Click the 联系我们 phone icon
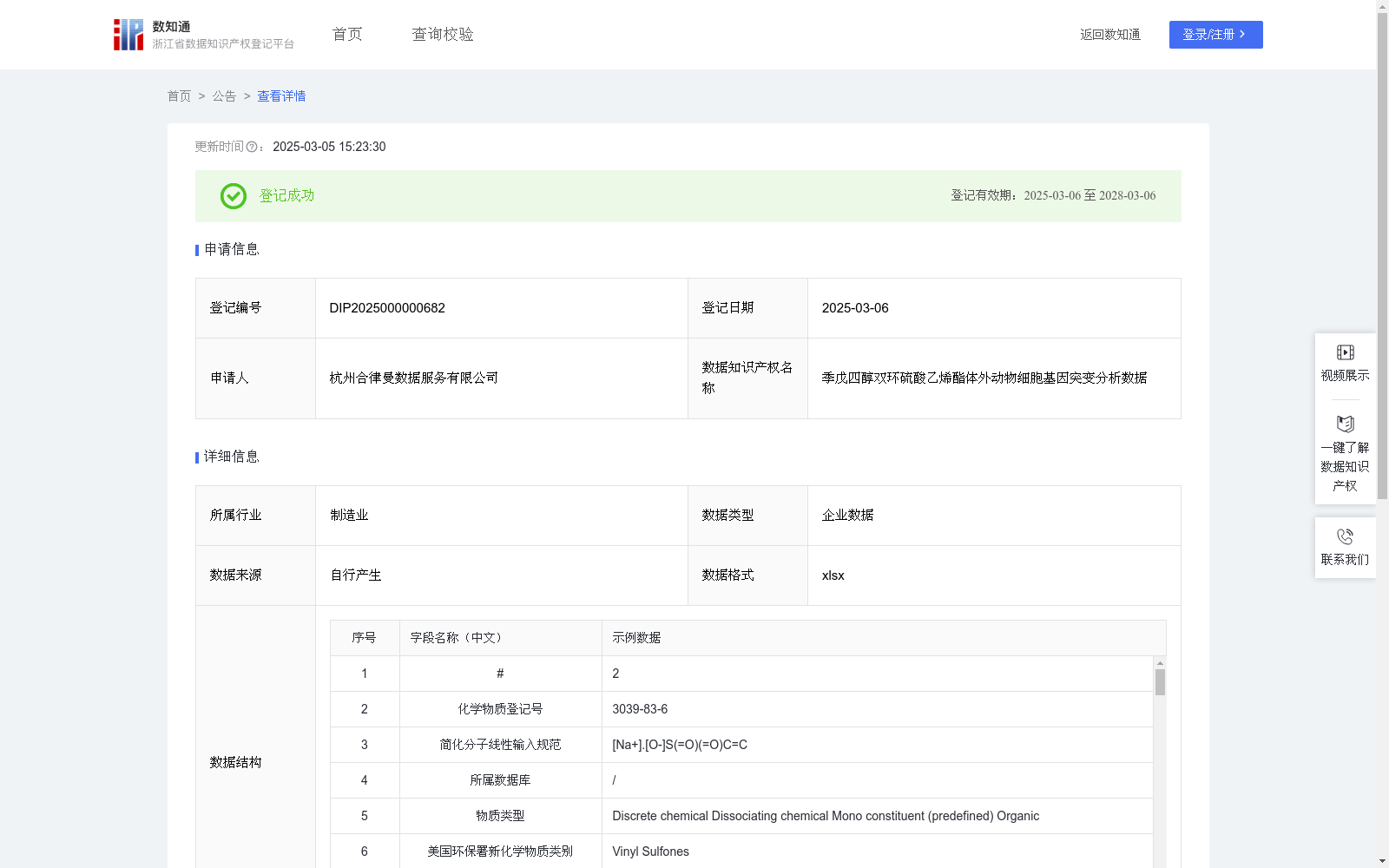 (1345, 536)
